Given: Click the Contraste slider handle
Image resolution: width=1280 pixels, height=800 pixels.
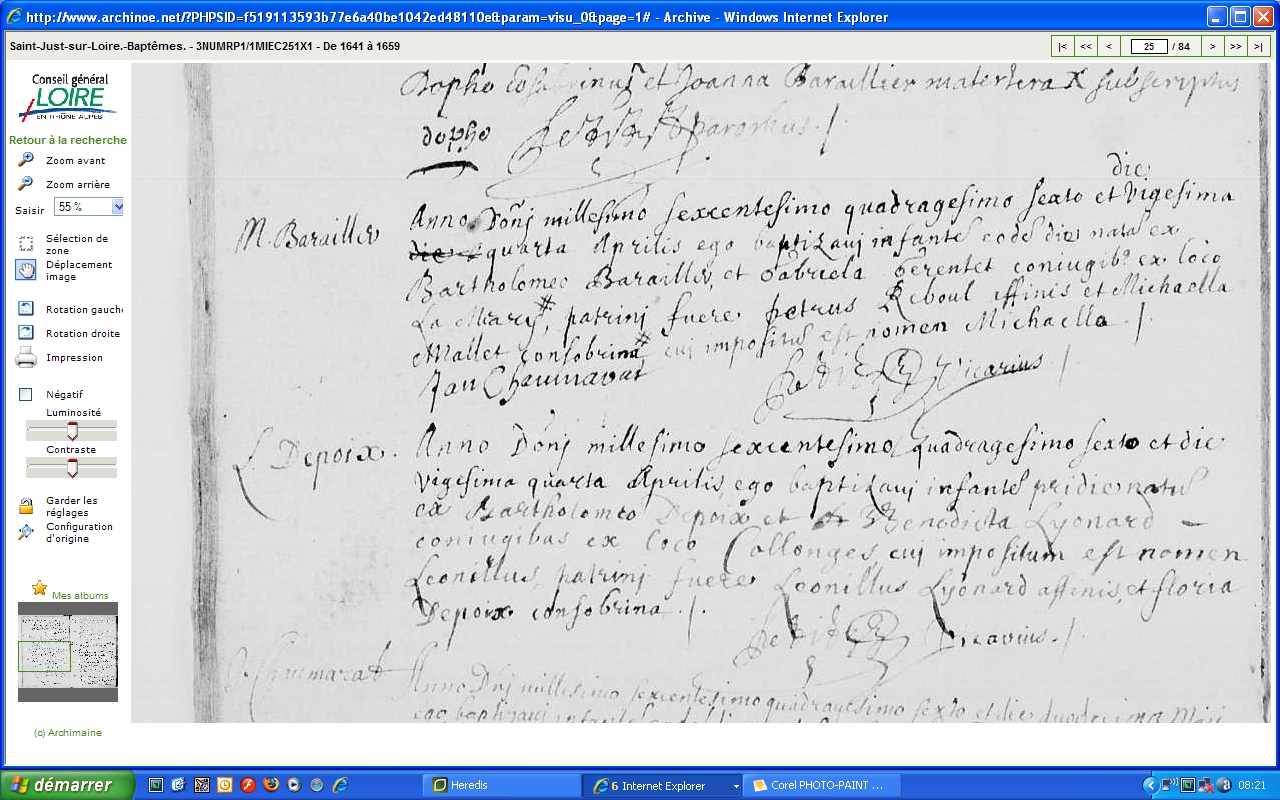Looking at the screenshot, I should [72, 468].
